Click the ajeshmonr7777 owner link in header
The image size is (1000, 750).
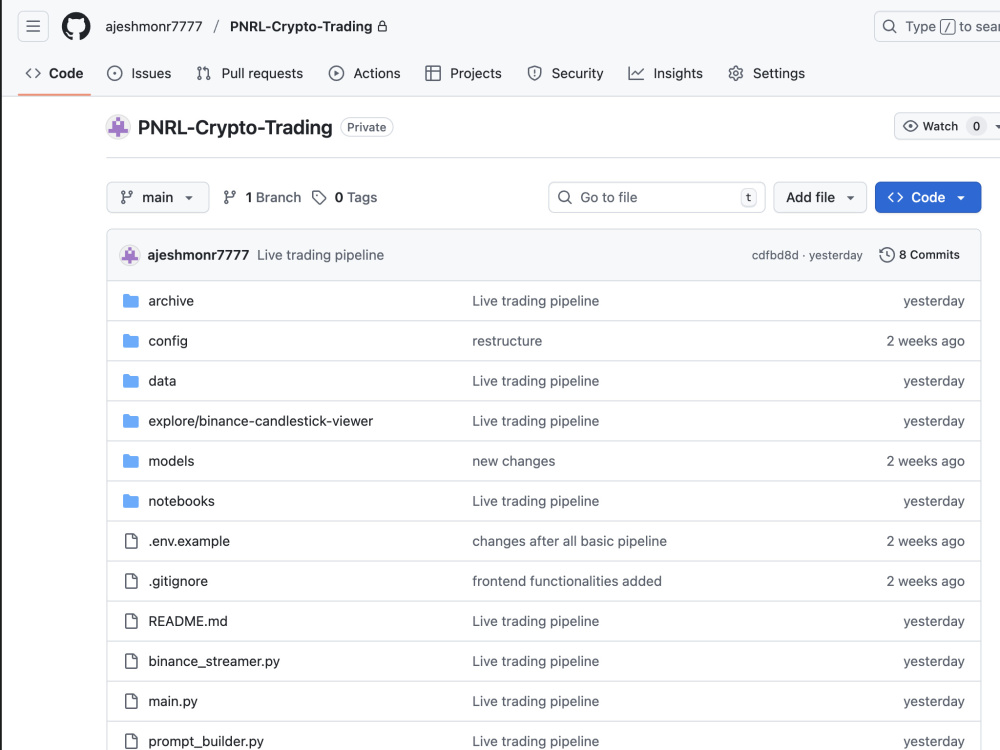coord(154,26)
